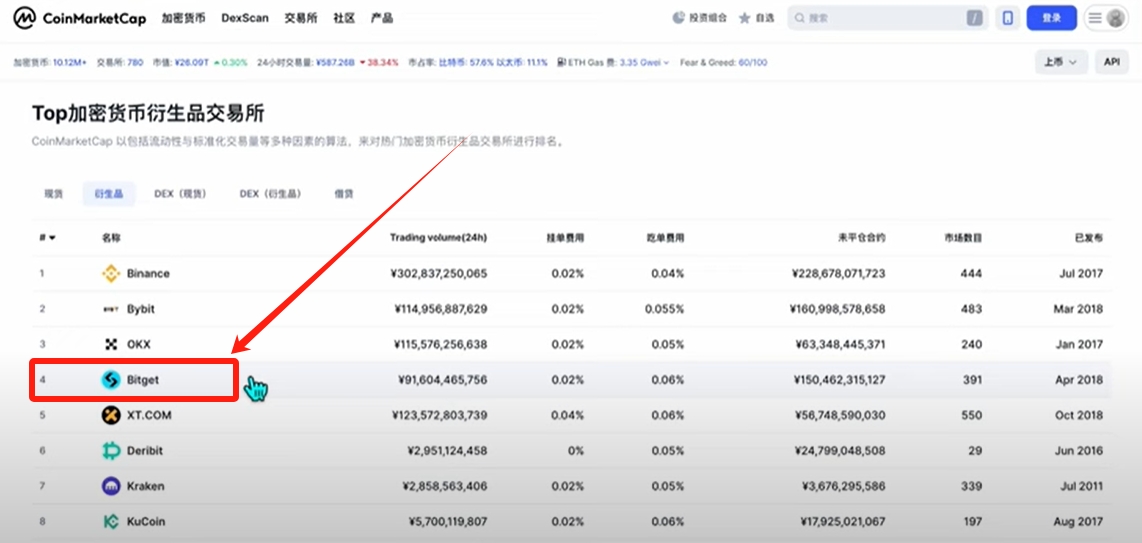The width and height of the screenshot is (1142, 543).
Task: Click the XT.COM logo icon
Action: coord(111,415)
